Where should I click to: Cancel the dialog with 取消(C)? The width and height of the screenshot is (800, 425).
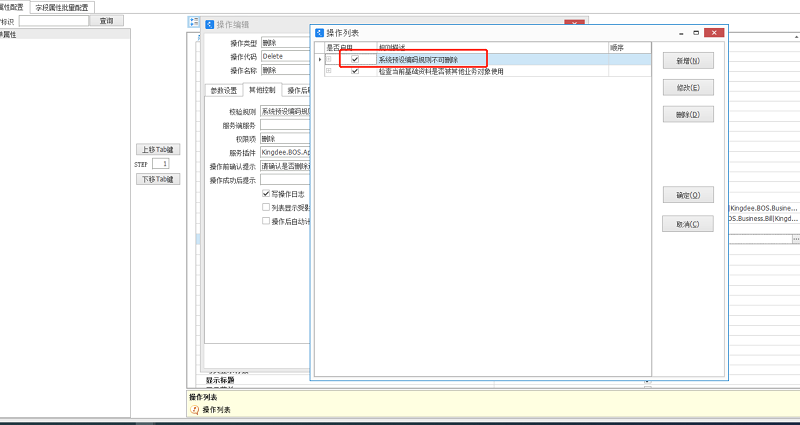687,224
